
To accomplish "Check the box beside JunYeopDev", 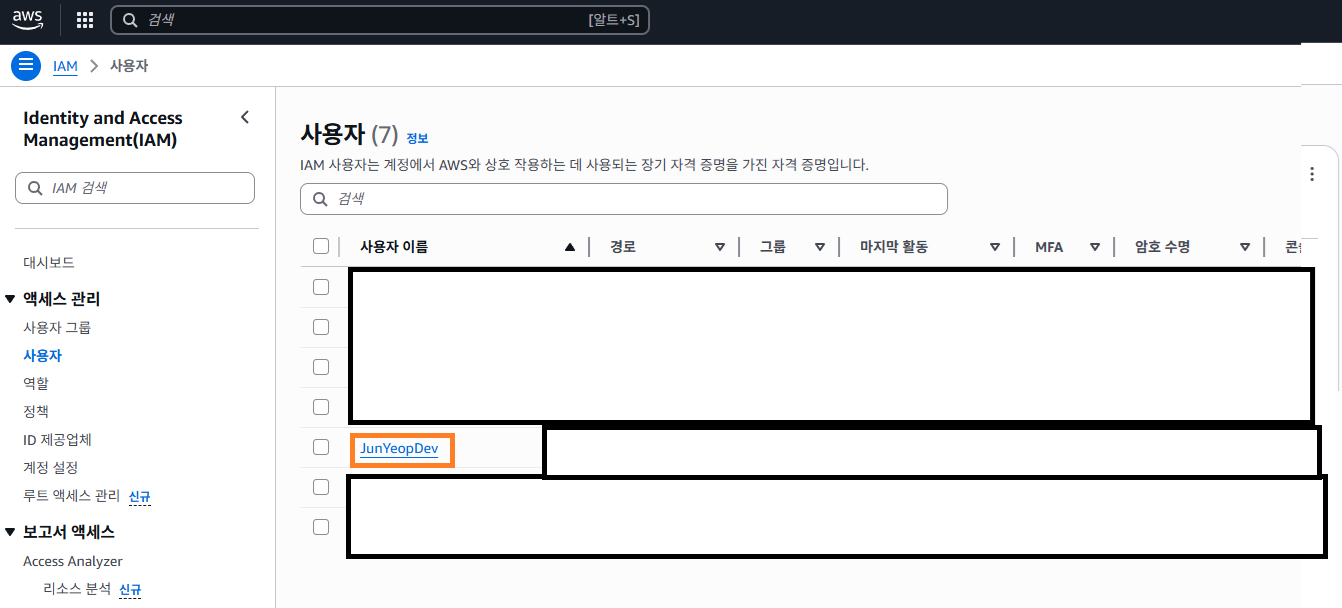I will [321, 447].
